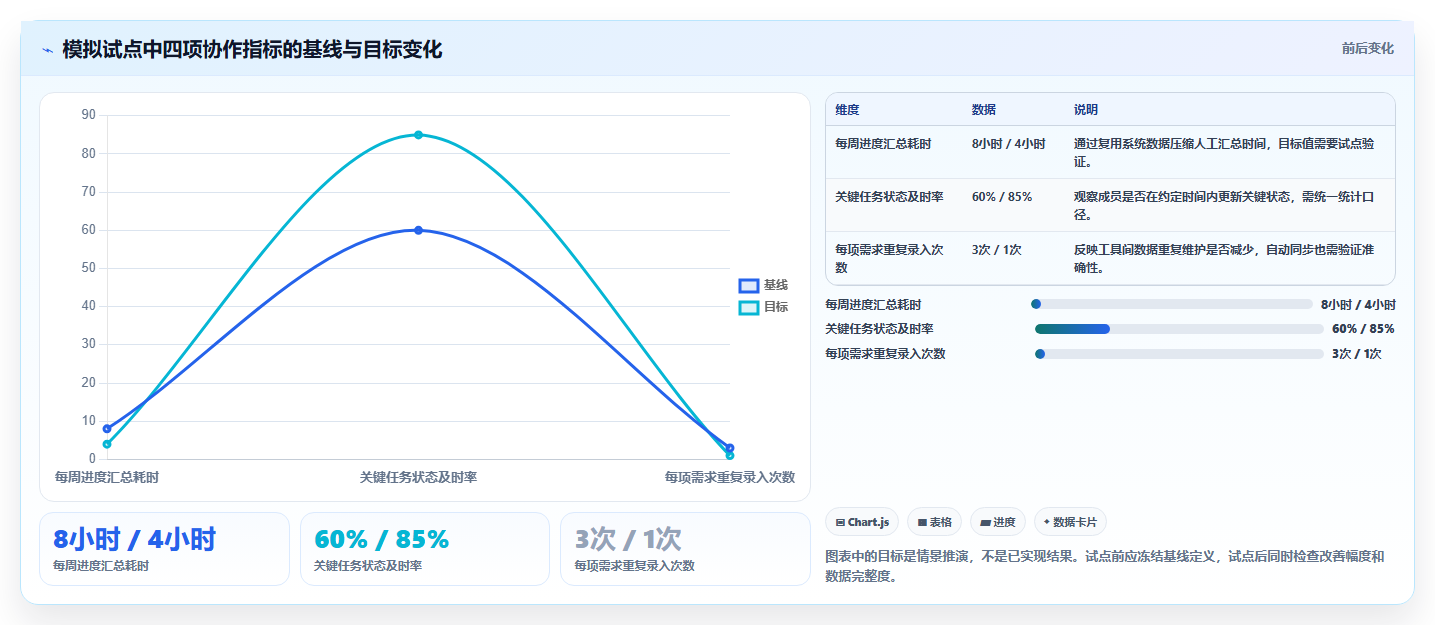The image size is (1435, 625).
Task: Click the 每项需求重复录入次数 progress bar
Action: pos(1179,354)
